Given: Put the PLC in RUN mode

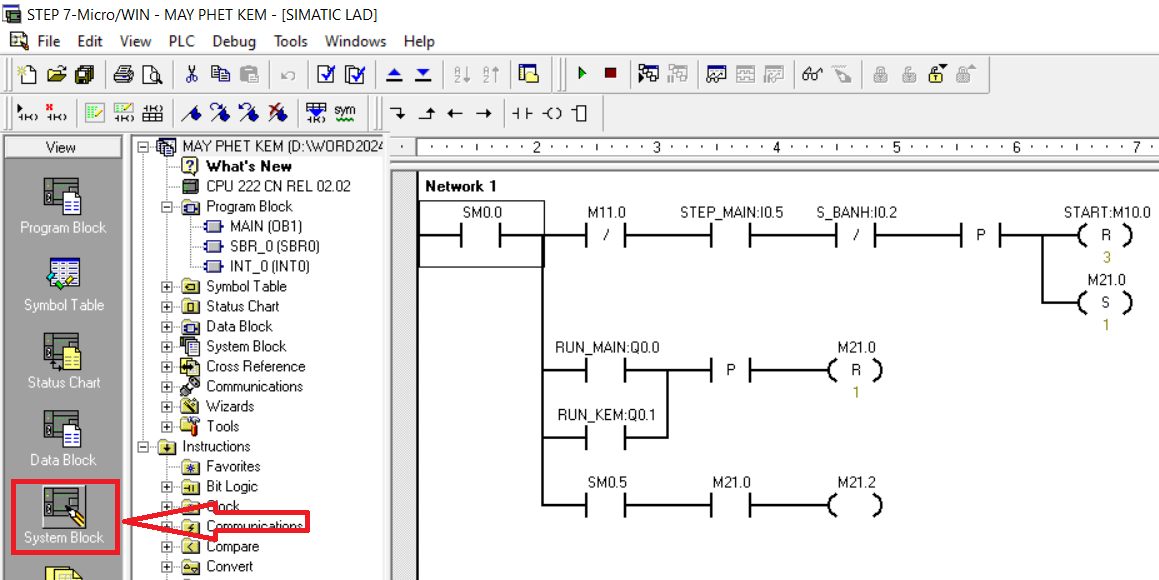Looking at the screenshot, I should pos(582,74).
